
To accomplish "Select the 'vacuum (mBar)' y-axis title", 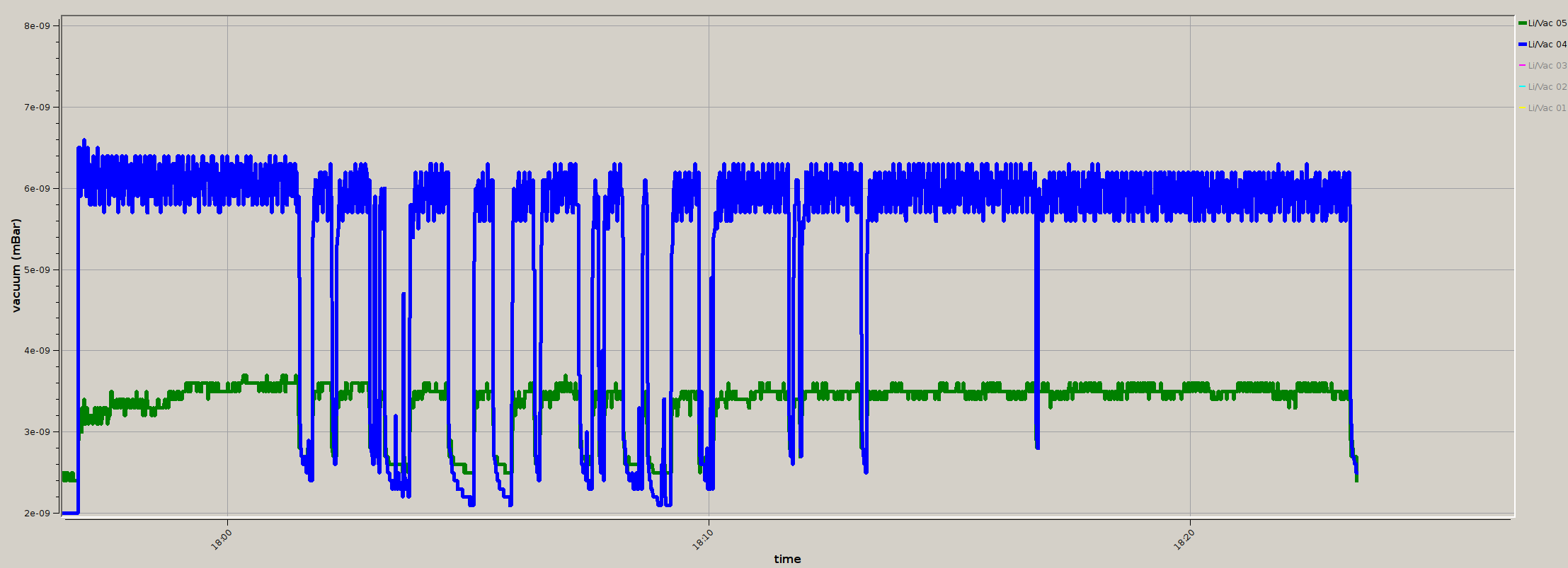I will click(16, 265).
